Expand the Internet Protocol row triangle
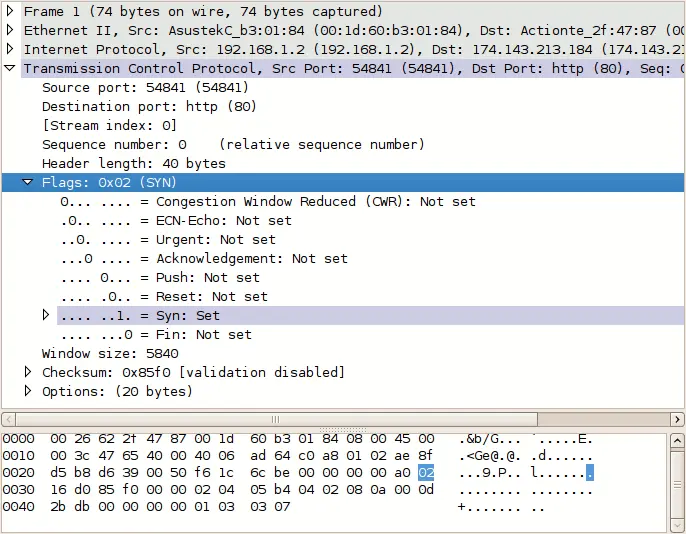 (10, 49)
